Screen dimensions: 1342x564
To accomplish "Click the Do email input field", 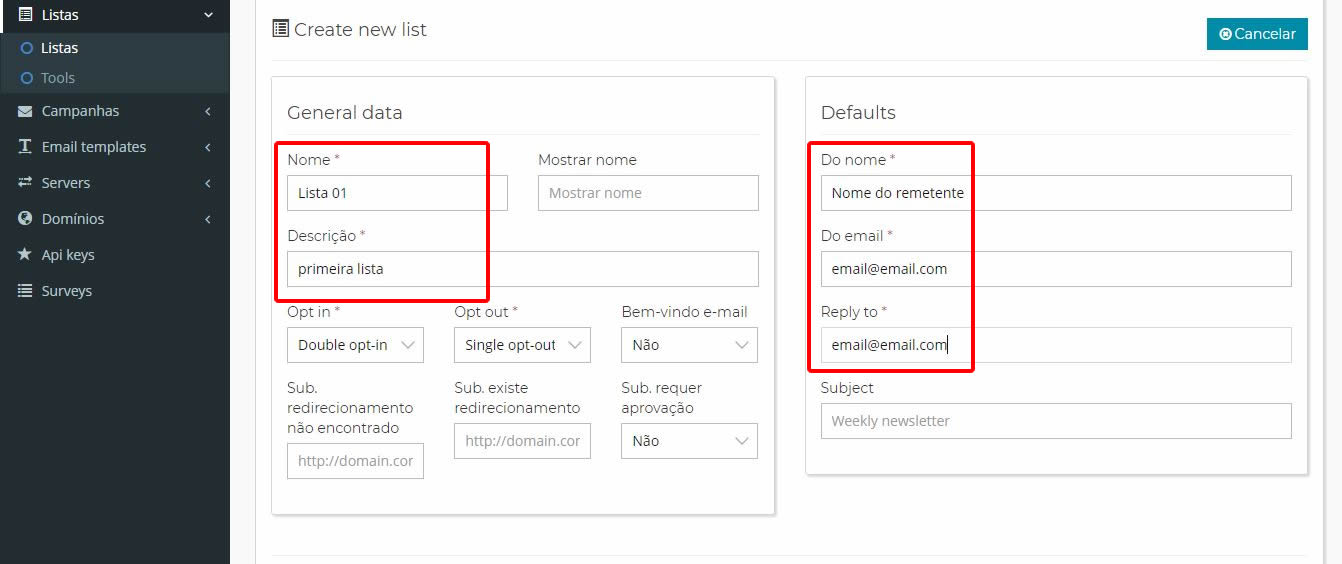I will (x=1056, y=269).
